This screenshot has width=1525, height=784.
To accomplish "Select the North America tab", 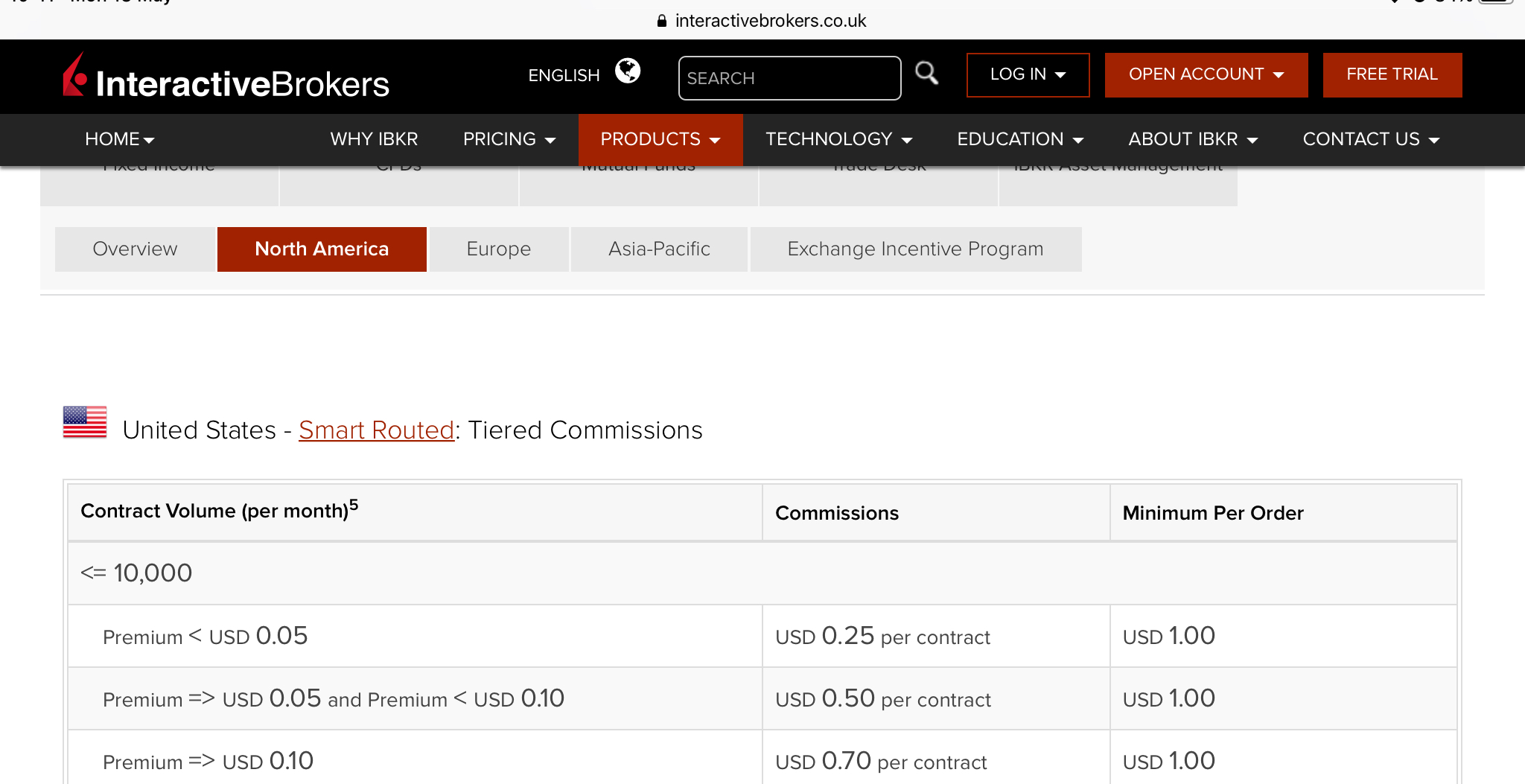I will click(x=322, y=249).
